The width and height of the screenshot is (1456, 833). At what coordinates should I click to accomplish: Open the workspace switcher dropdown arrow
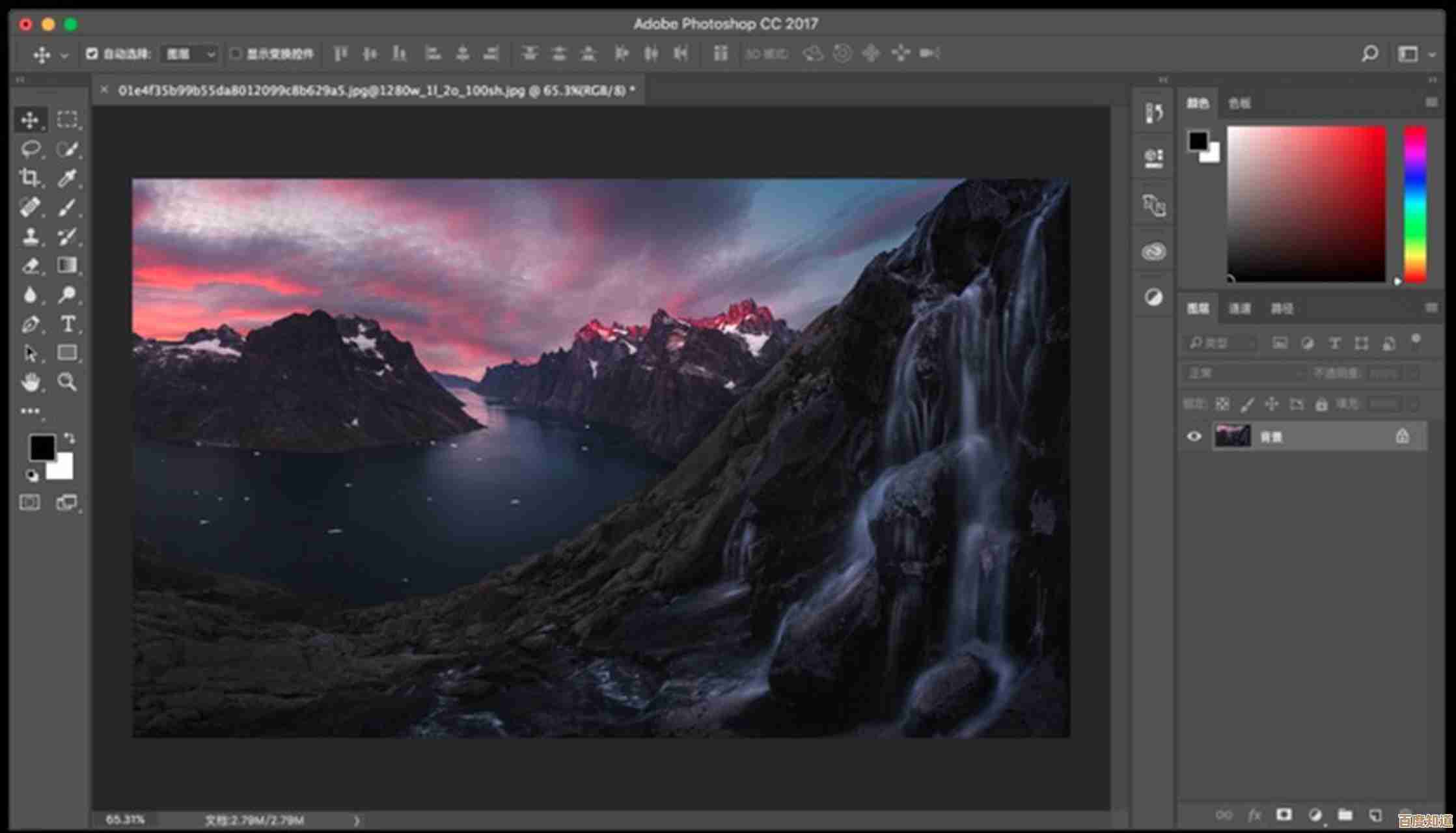[x=1432, y=55]
